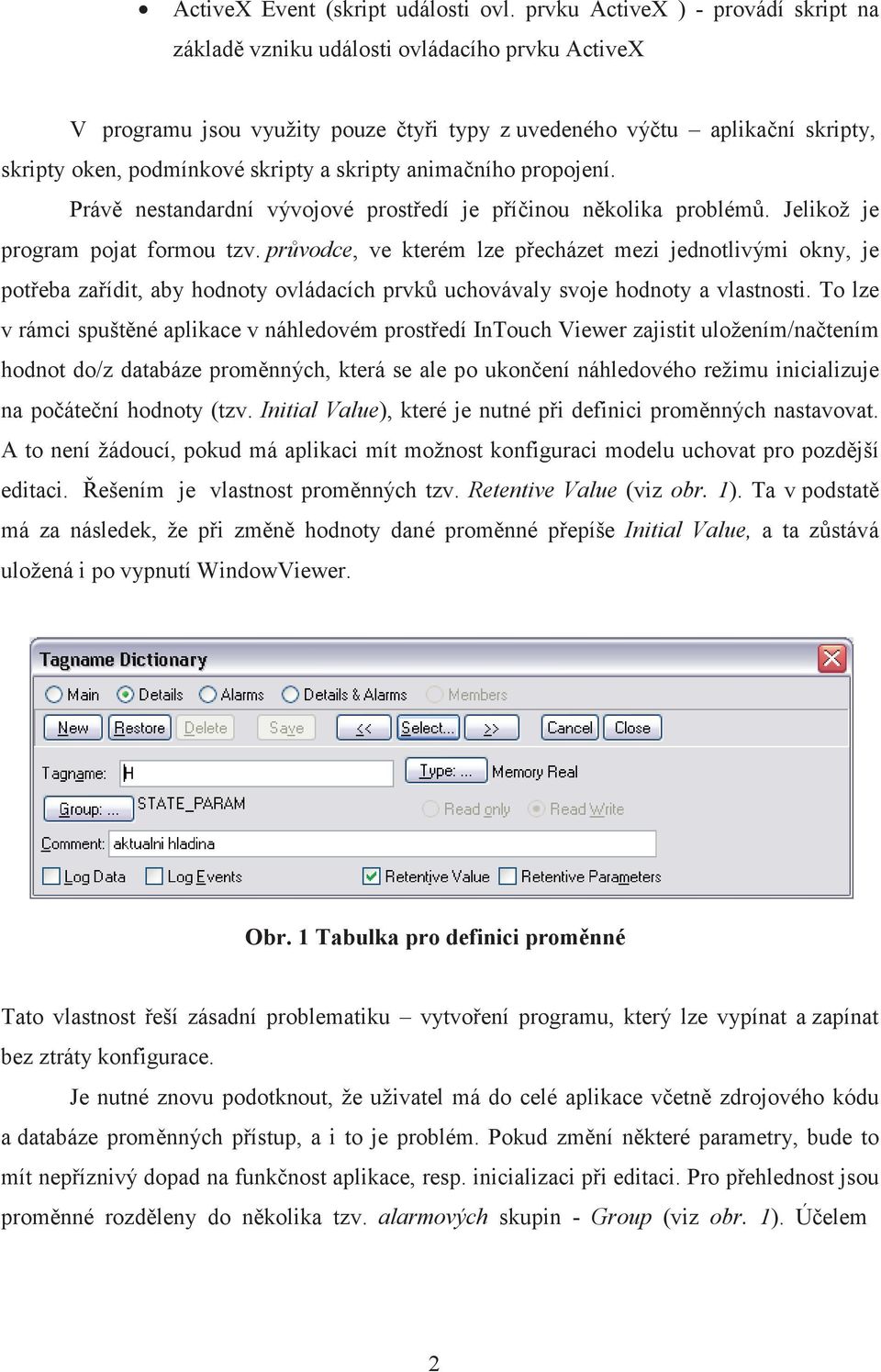Click the Tagname Dictionary title bar

pos(440,658)
